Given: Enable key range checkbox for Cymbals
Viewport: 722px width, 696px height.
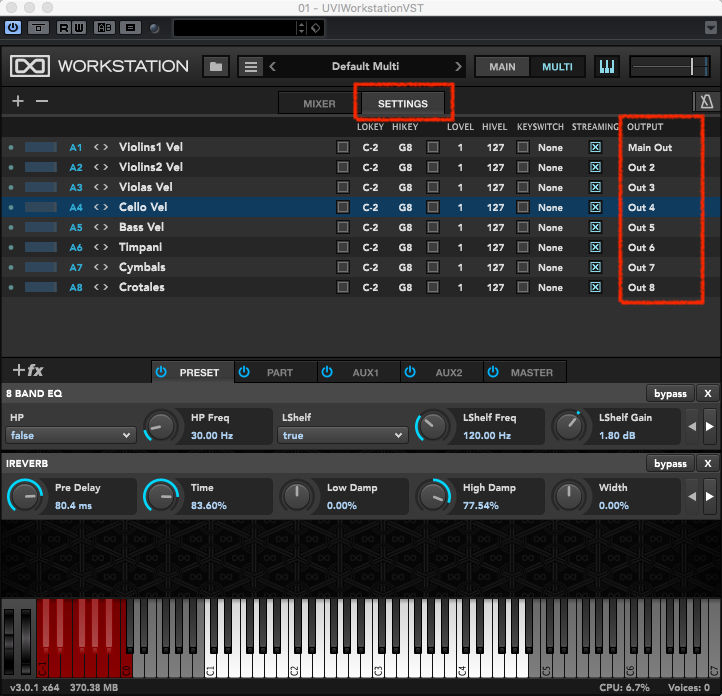Looking at the screenshot, I should (343, 267).
